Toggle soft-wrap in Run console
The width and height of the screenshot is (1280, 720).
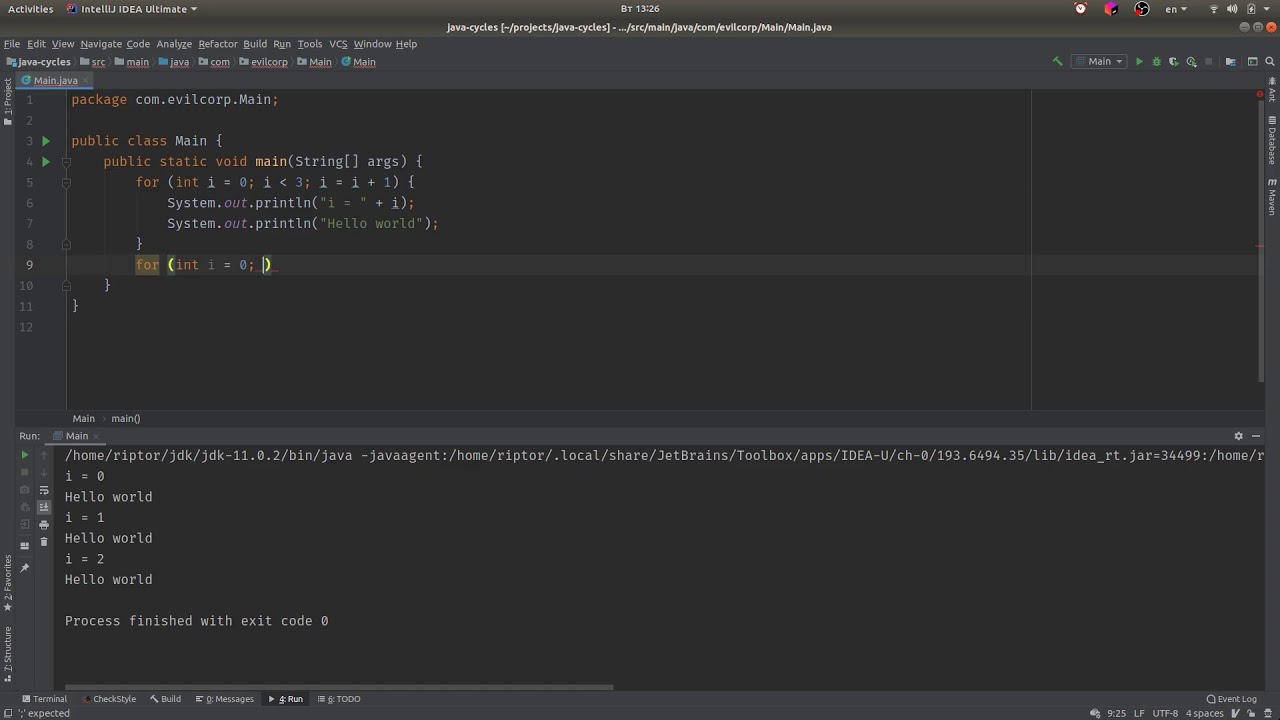(44, 490)
